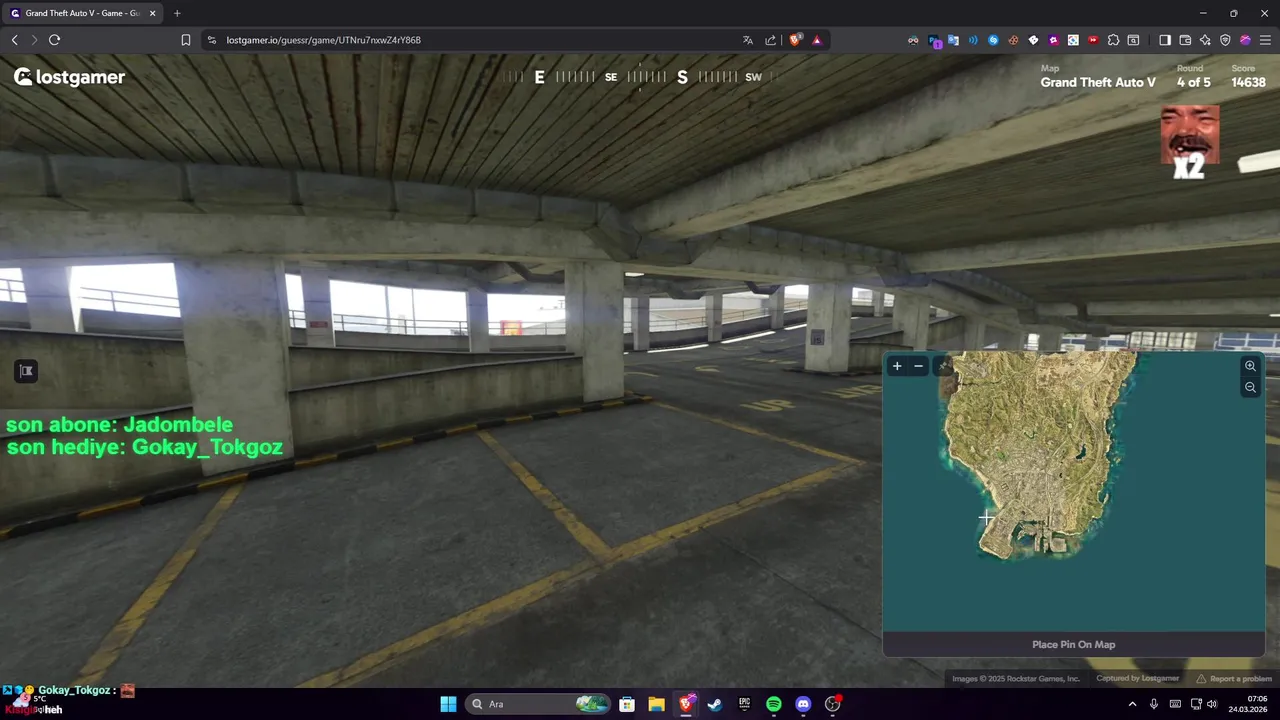Enlarge the map panel with plus button

coord(897,366)
